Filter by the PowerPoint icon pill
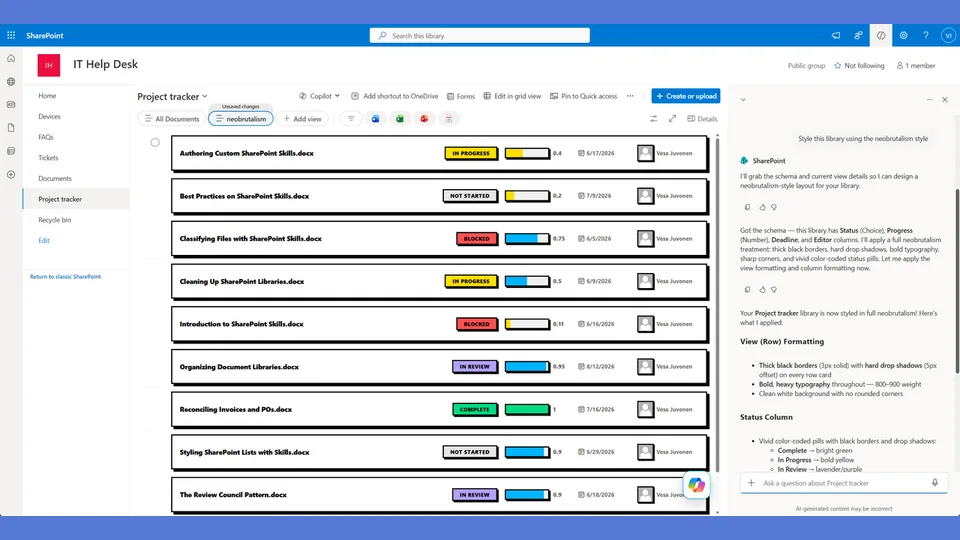 point(424,119)
